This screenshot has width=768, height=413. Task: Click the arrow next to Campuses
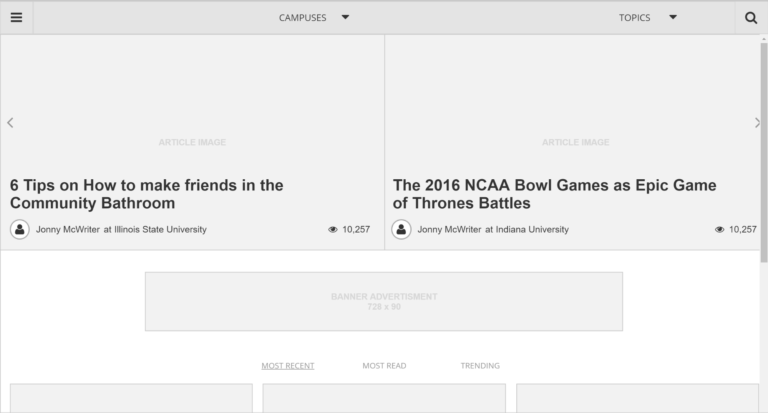[345, 17]
